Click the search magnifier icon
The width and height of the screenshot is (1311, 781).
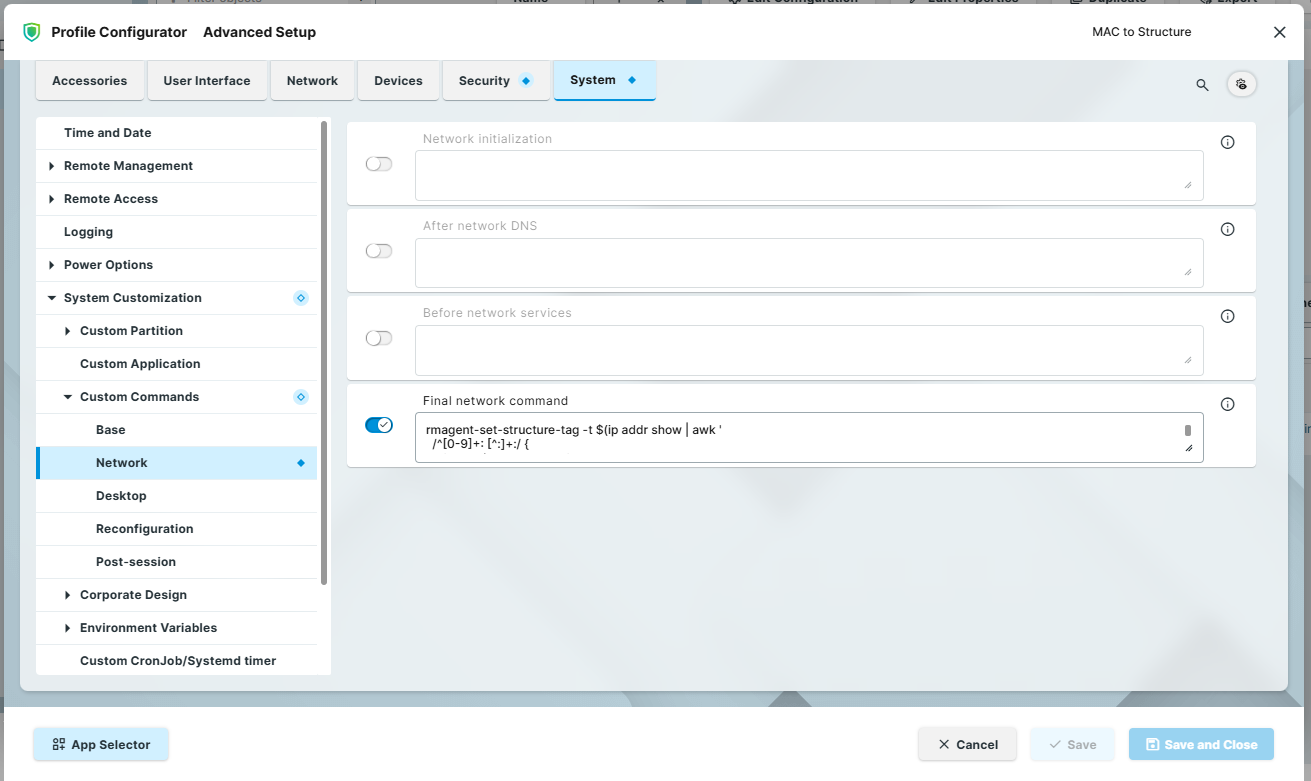point(1202,85)
